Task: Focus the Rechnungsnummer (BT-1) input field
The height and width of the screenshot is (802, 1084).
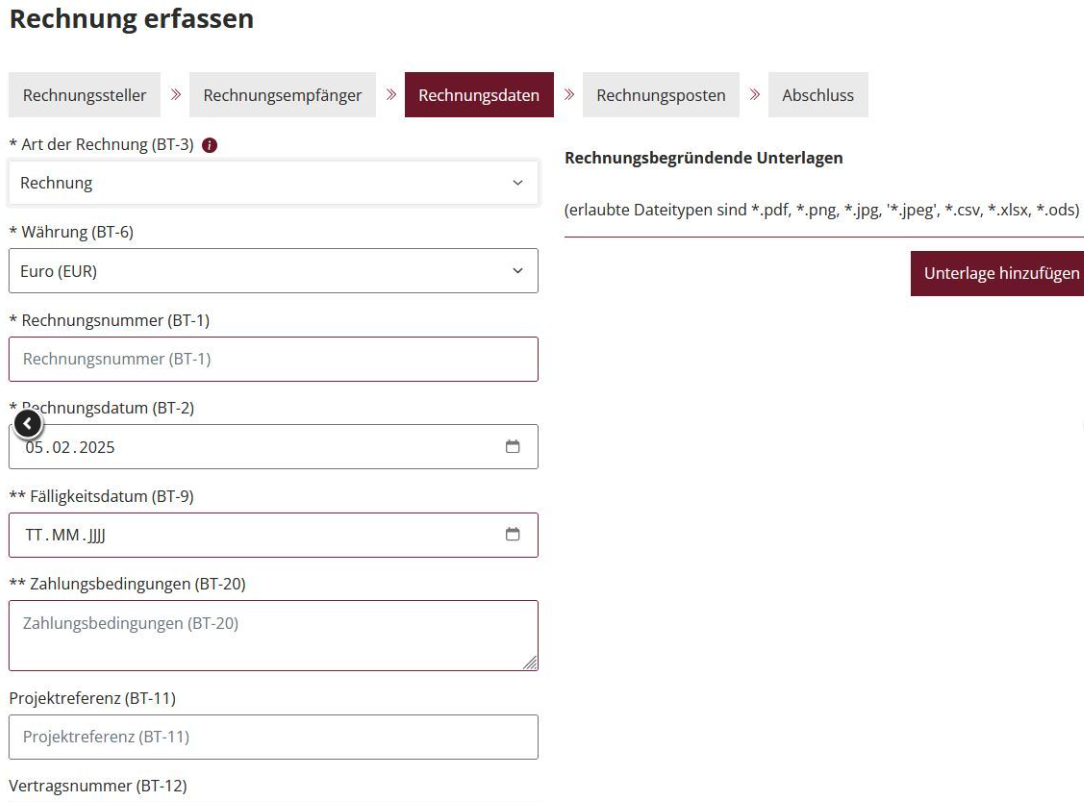Action: [x=273, y=359]
